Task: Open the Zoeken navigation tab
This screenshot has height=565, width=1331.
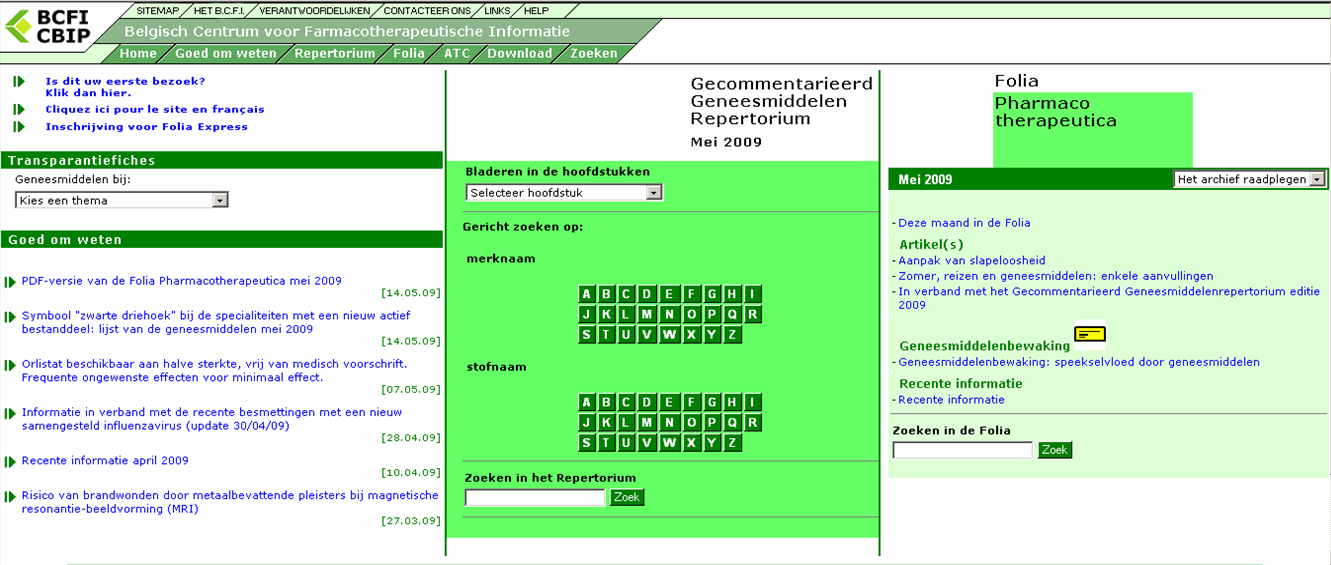Action: click(594, 54)
